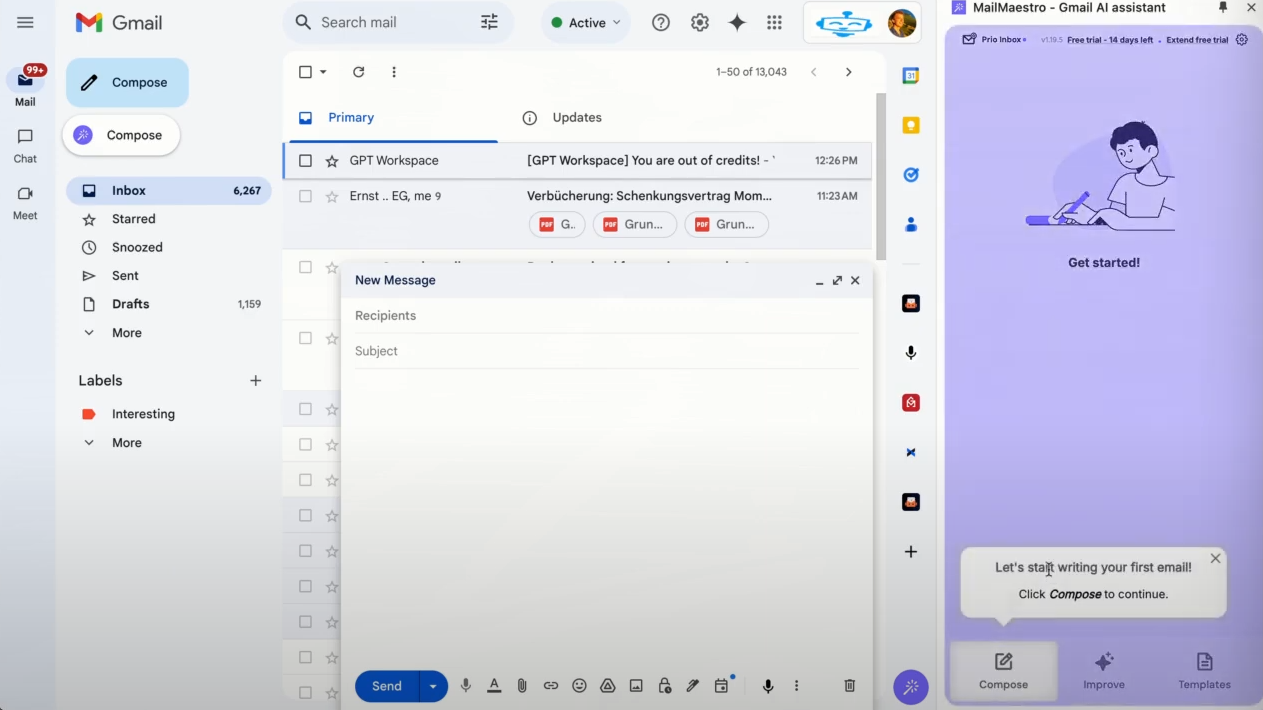Open Send options dropdown arrow
This screenshot has height=710, width=1263.
coord(433,686)
